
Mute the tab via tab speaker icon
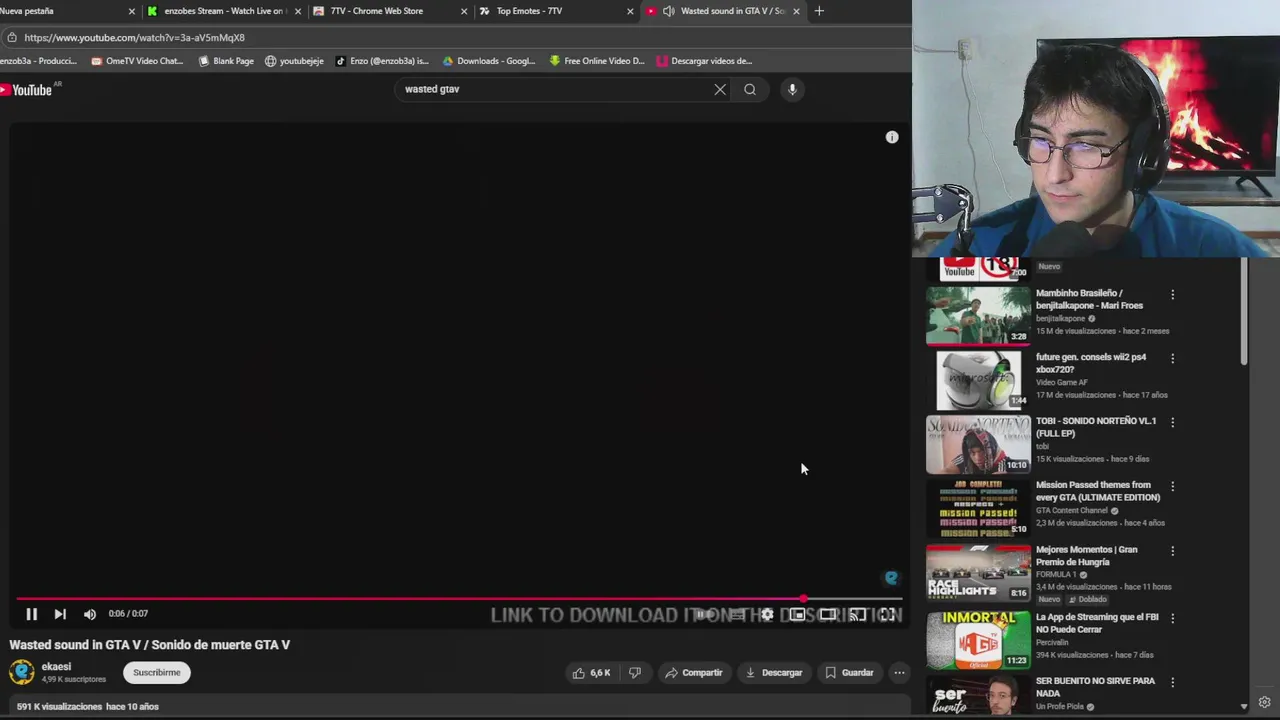[x=668, y=11]
